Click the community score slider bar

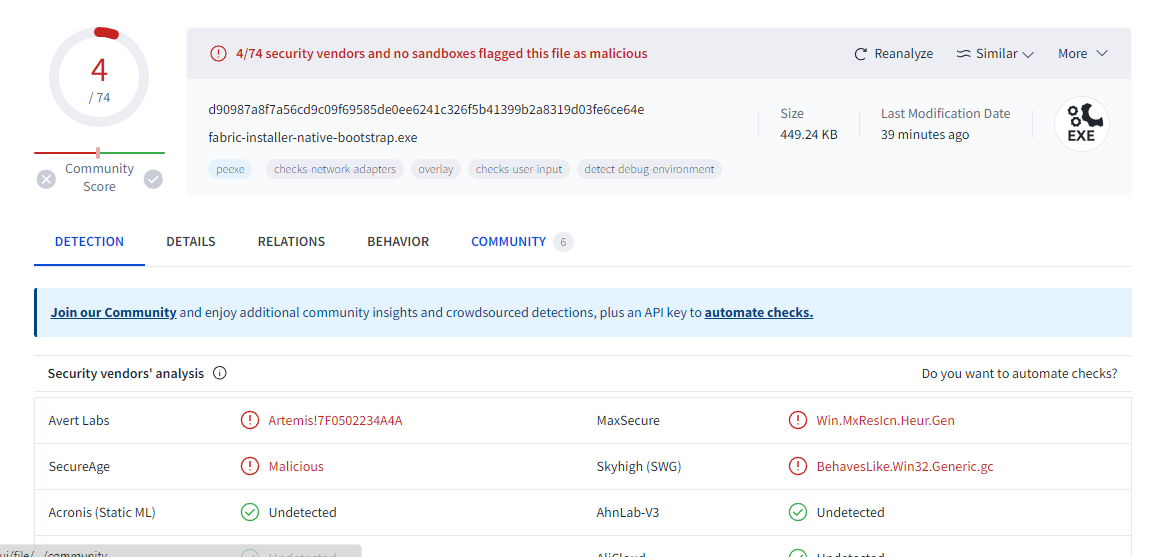point(99,153)
